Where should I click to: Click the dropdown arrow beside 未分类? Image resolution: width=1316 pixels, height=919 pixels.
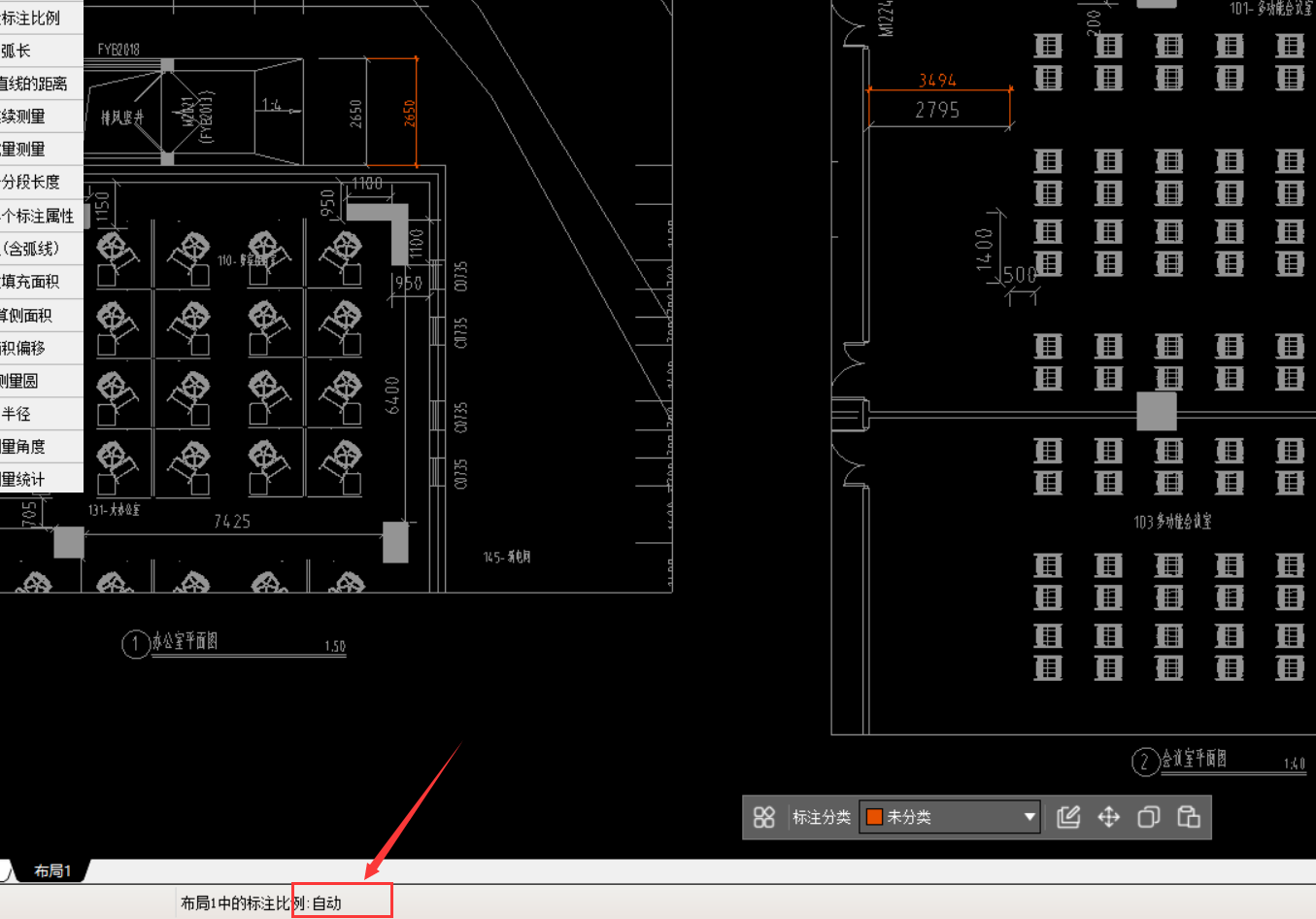click(1029, 817)
